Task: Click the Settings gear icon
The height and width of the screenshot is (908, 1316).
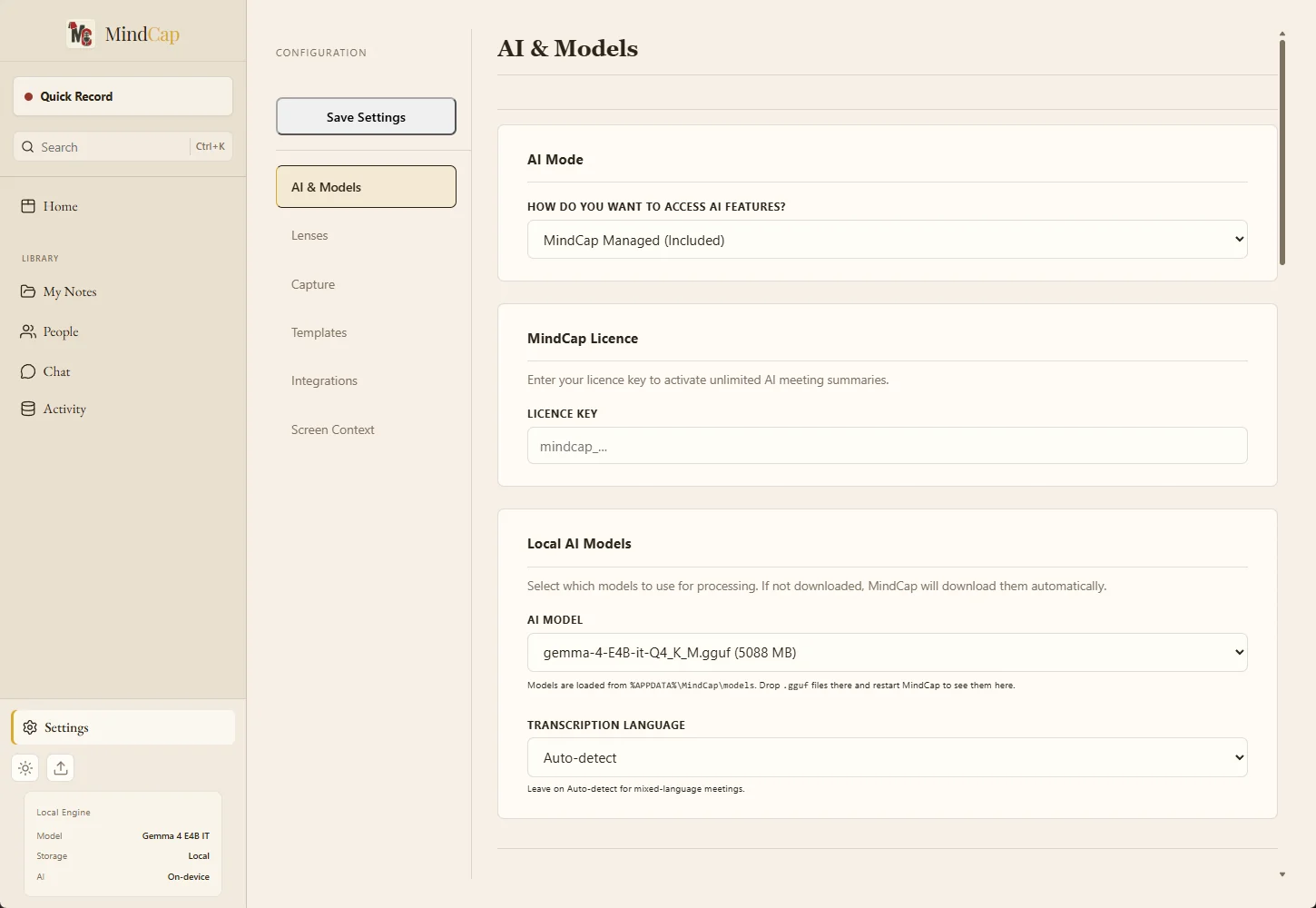Action: pyautogui.click(x=30, y=727)
